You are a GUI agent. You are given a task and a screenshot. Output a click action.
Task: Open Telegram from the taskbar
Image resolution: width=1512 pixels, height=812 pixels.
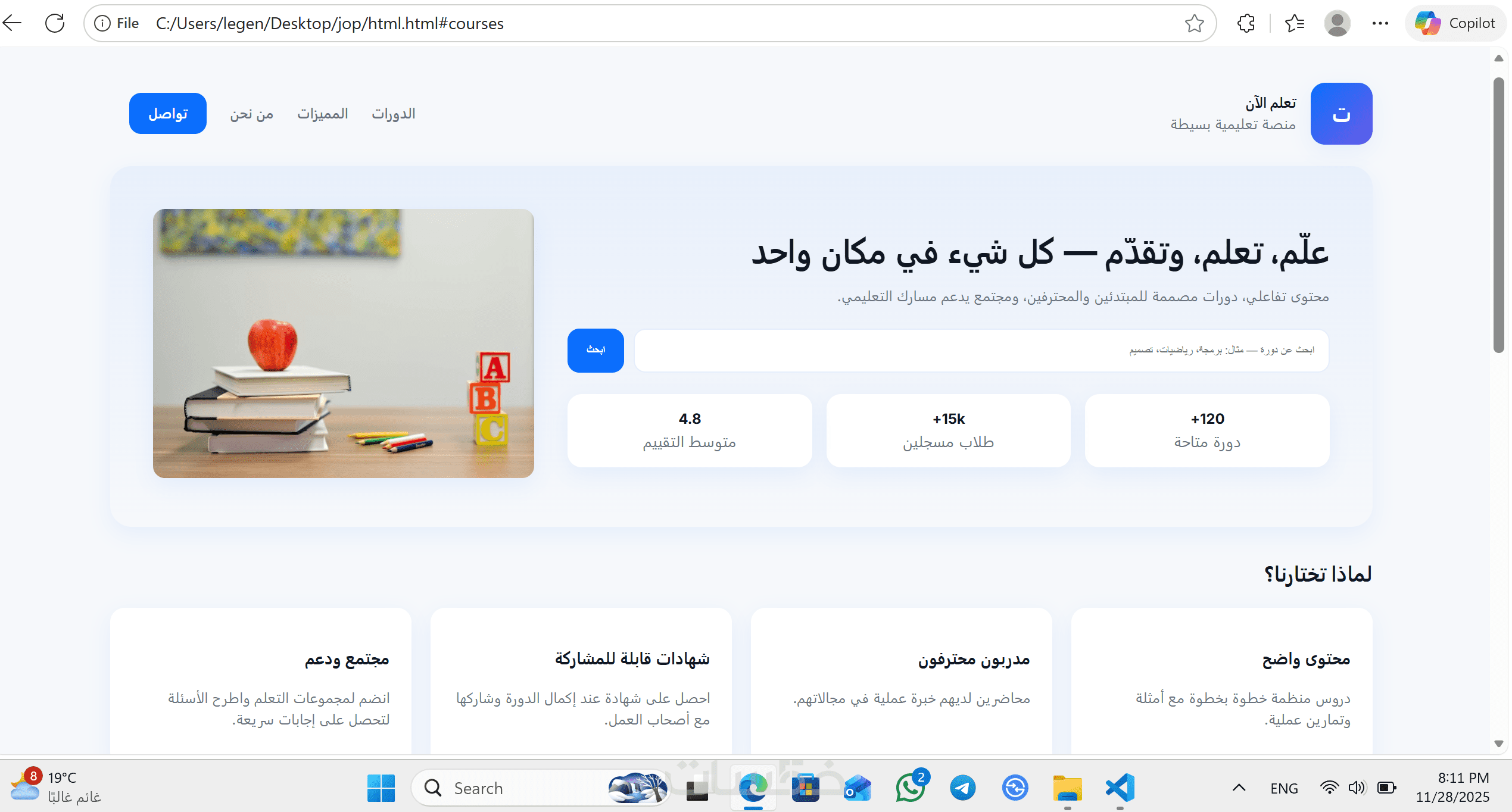point(962,788)
